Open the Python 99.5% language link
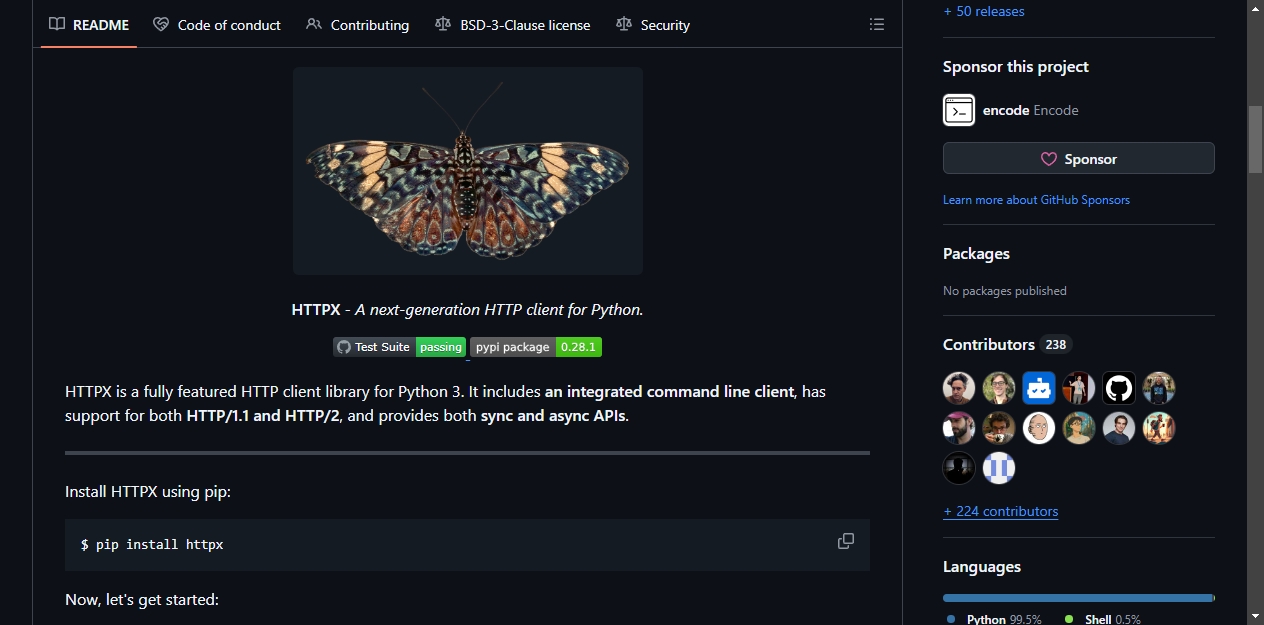Viewport: 1264px width, 625px height. coord(996,619)
